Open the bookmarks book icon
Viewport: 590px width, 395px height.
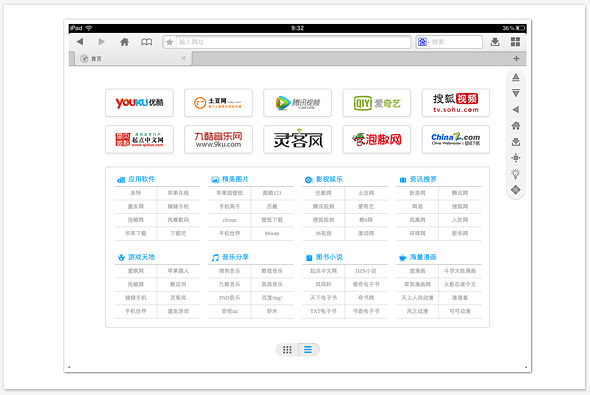[x=146, y=42]
